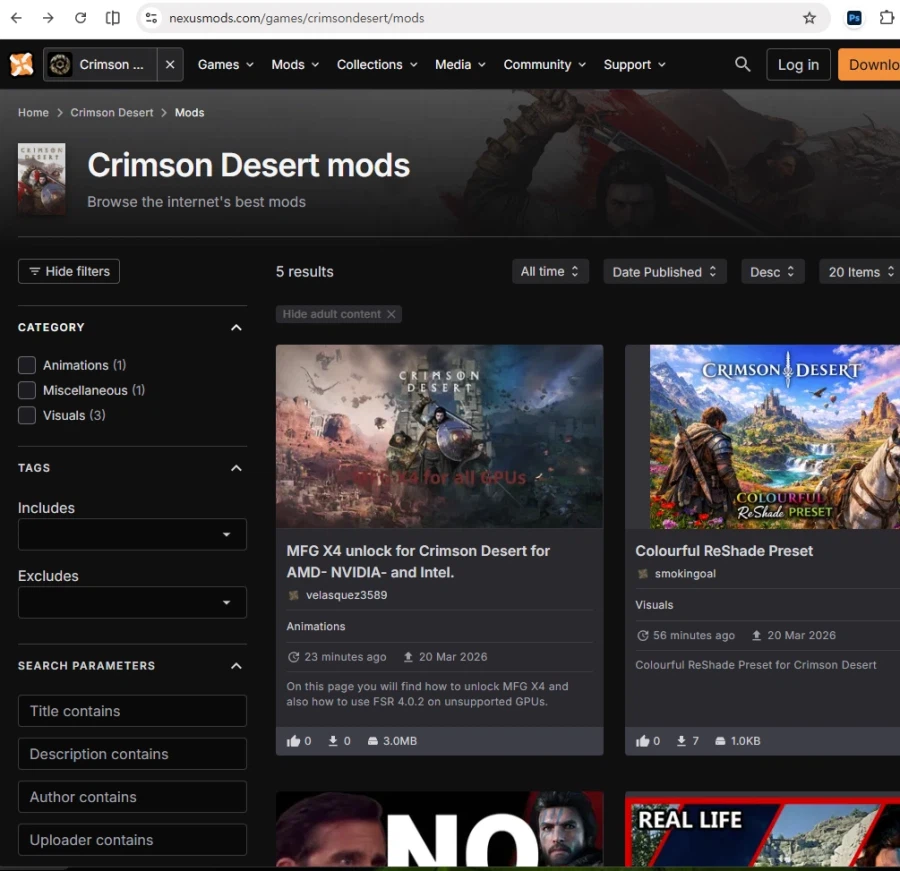This screenshot has width=900, height=871.
Task: Open the site search magnifier icon
Action: (x=742, y=64)
